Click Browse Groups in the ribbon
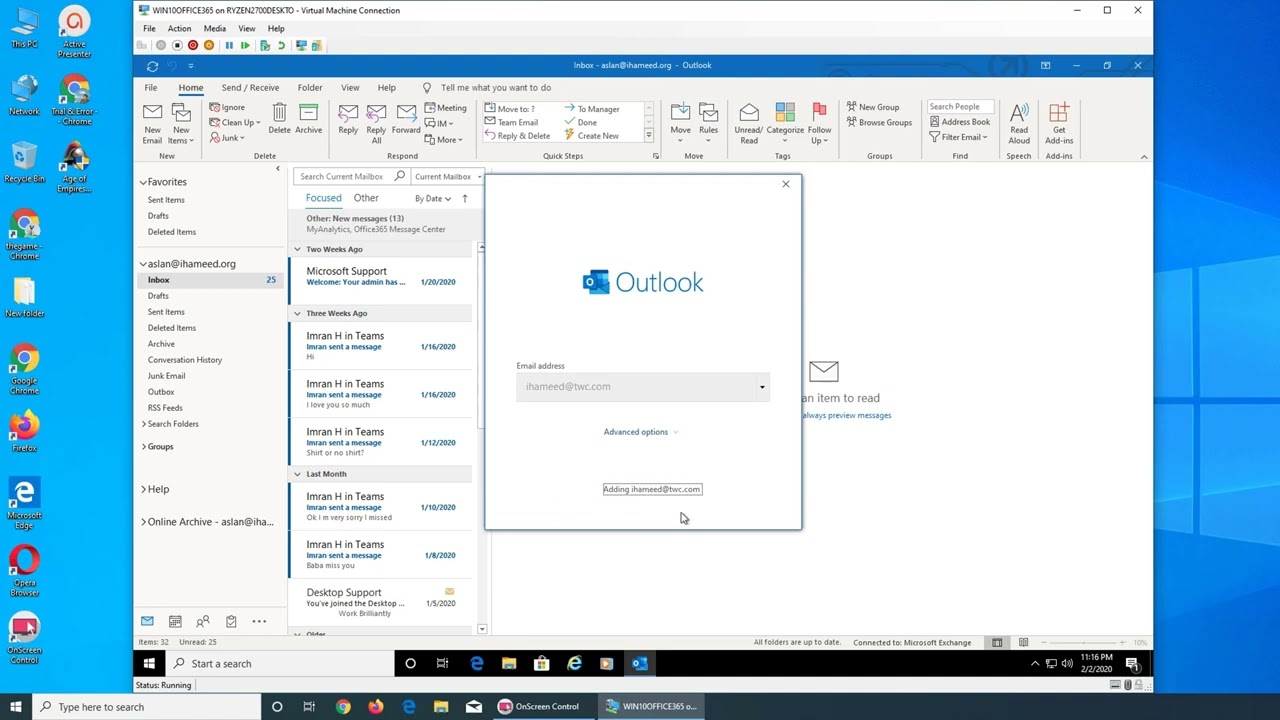 tap(879, 122)
